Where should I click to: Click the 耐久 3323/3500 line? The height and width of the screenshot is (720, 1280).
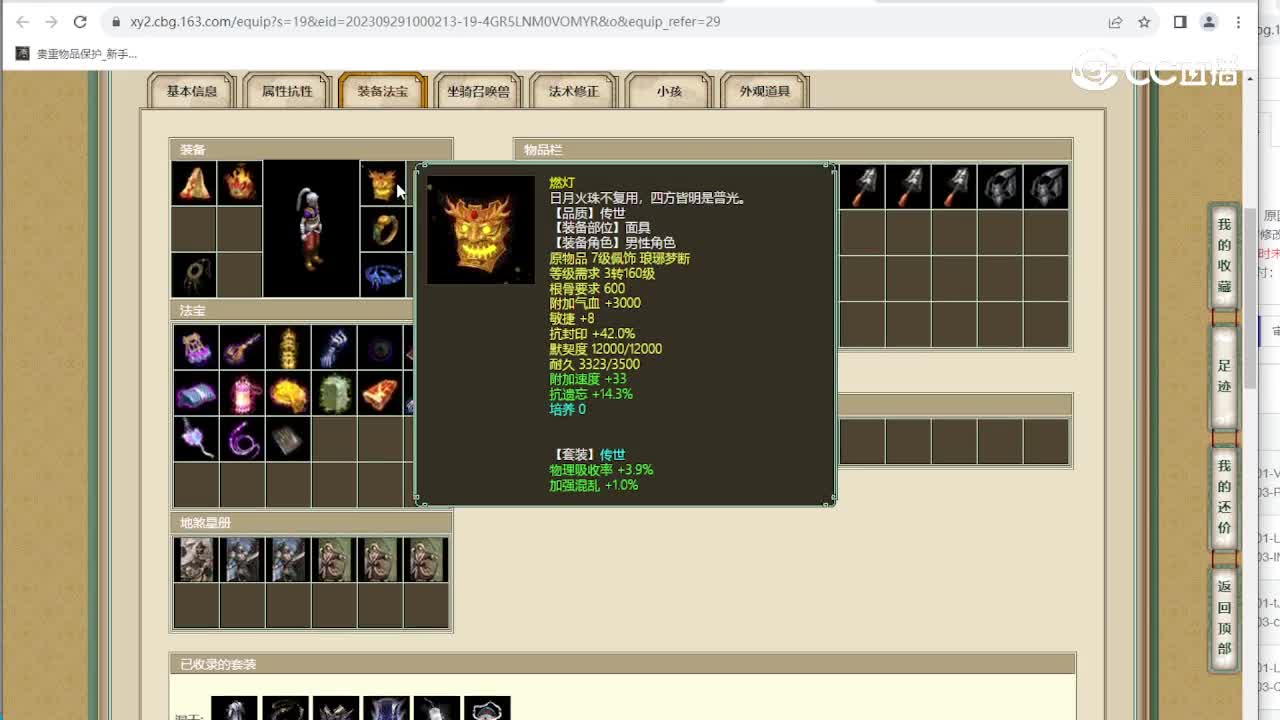594,364
